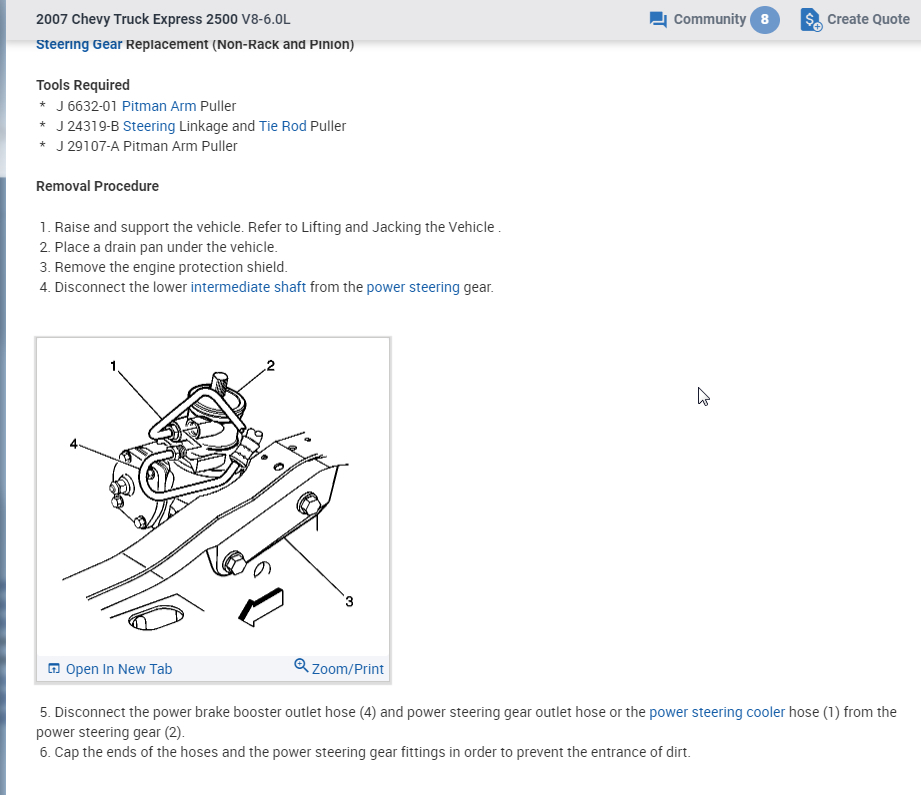Viewport: 921px width, 795px height.
Task: Open the Tie Rod link
Action: tap(283, 126)
